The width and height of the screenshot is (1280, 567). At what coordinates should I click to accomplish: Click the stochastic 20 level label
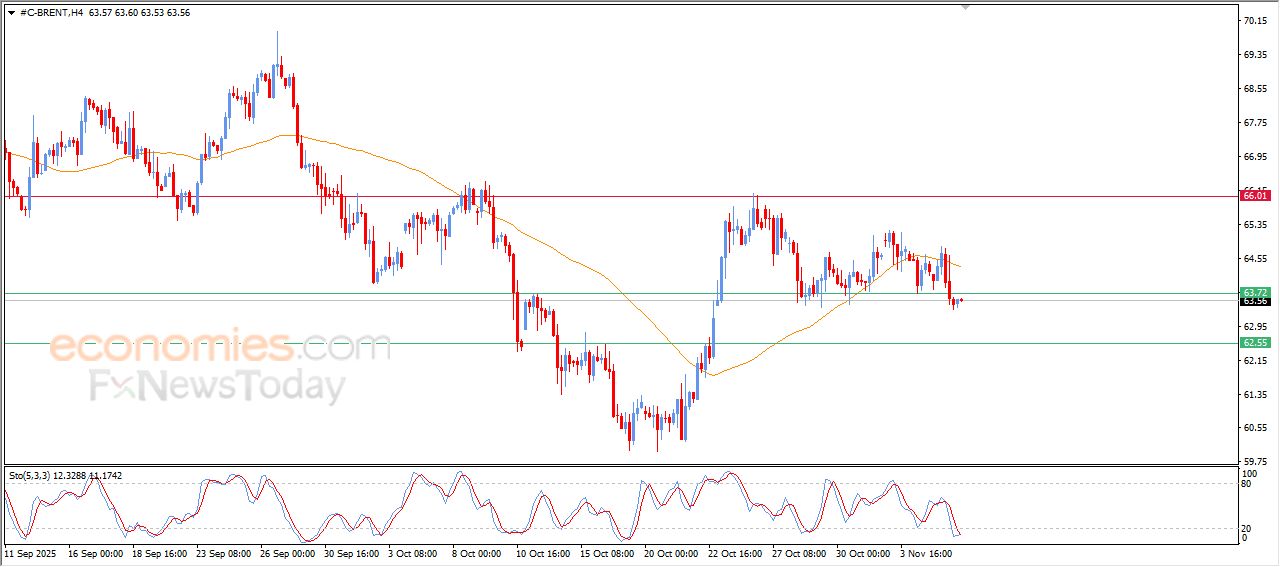point(1247,527)
